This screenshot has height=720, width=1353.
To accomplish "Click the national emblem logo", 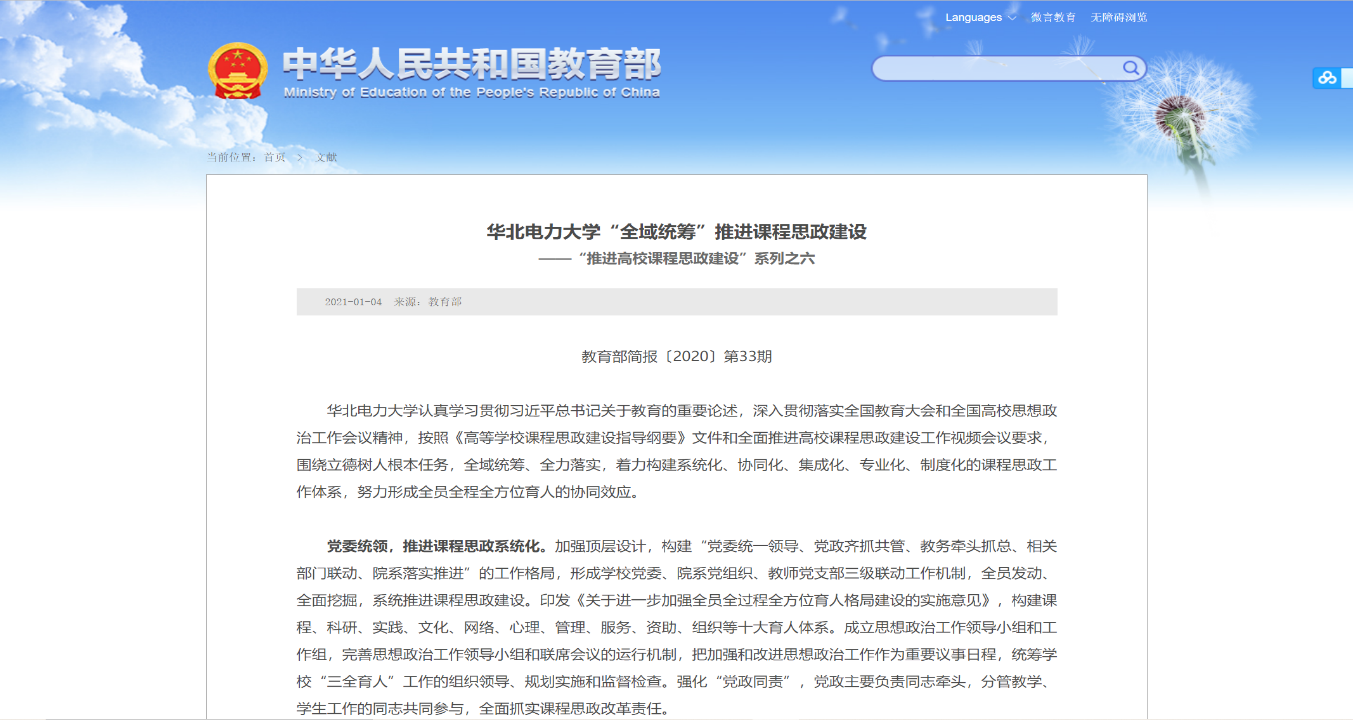I will click(239, 68).
